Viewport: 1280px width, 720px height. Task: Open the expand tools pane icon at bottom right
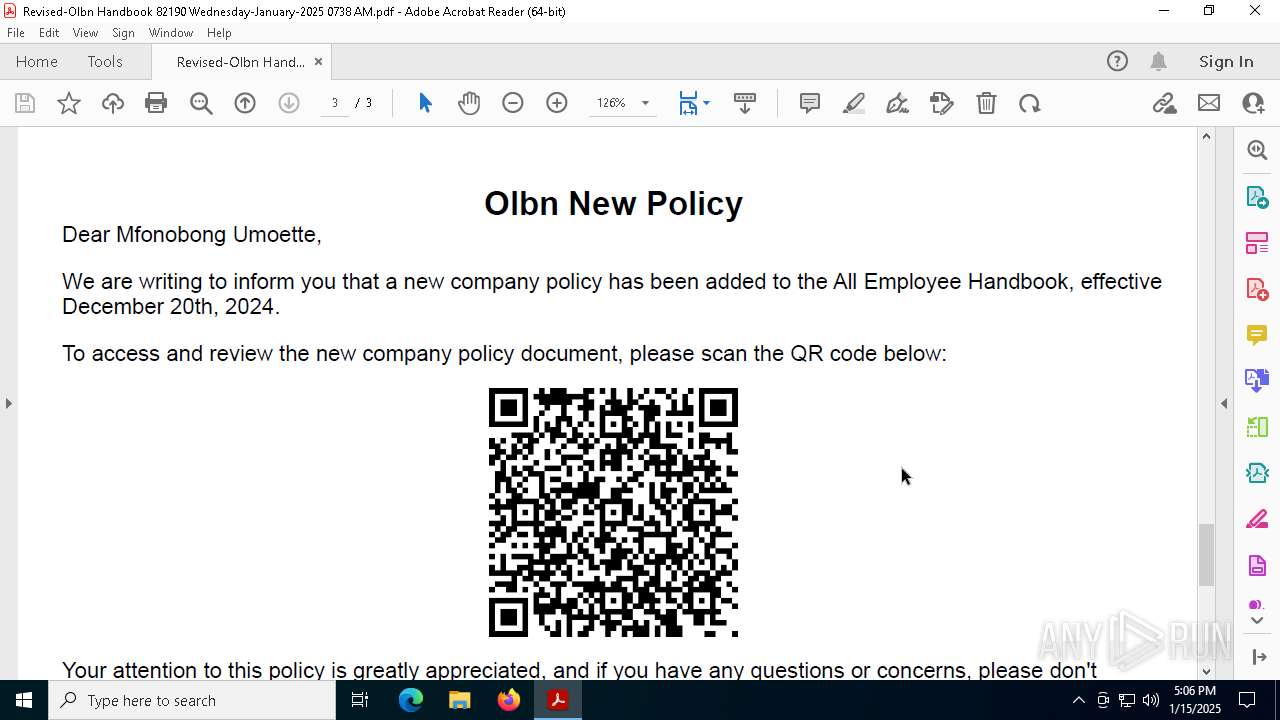point(1258,657)
